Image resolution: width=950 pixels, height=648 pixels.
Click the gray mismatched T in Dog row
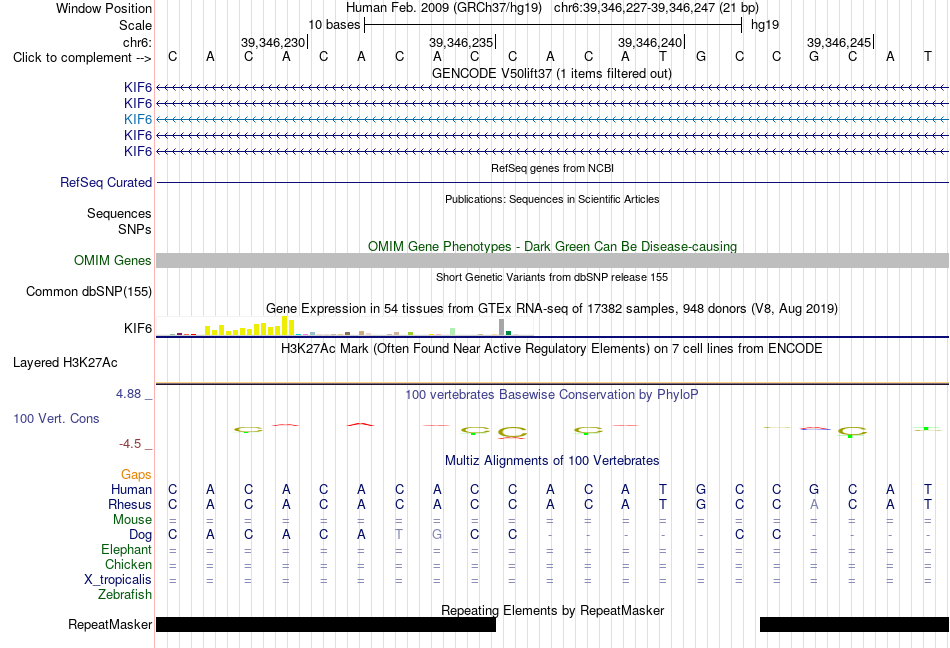(399, 535)
